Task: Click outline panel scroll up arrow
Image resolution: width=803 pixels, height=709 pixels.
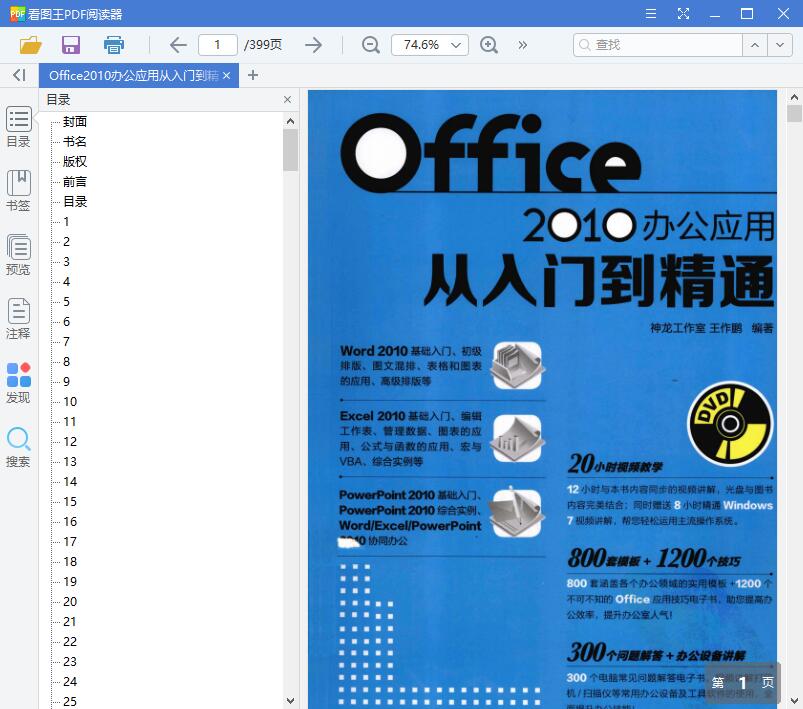Action: (290, 121)
